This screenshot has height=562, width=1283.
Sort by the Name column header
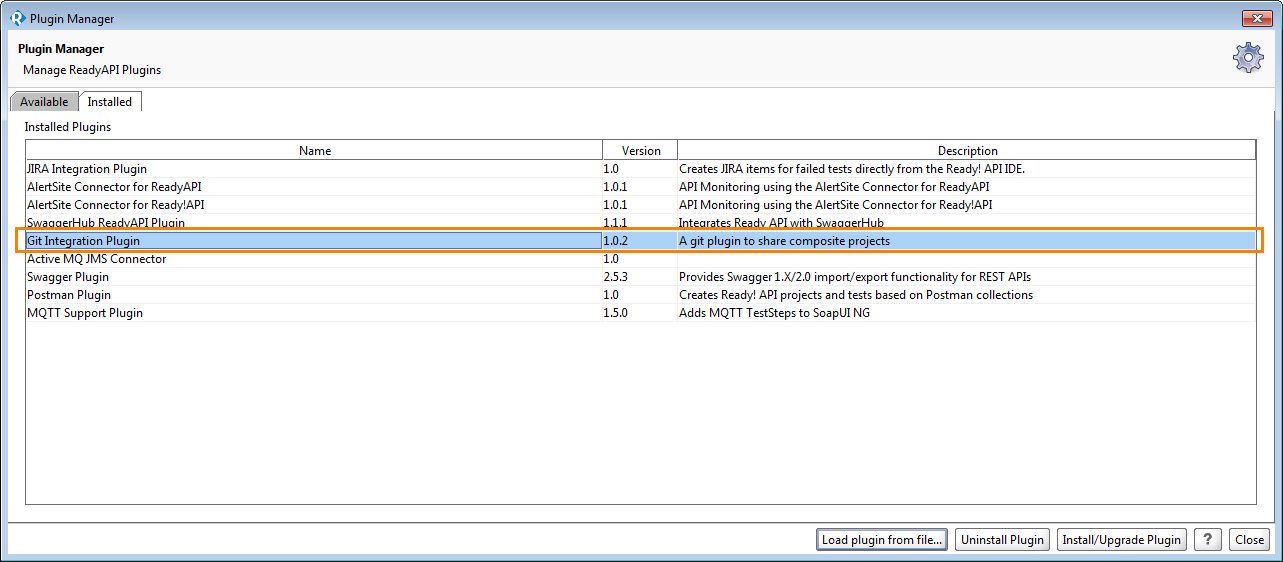(x=314, y=150)
